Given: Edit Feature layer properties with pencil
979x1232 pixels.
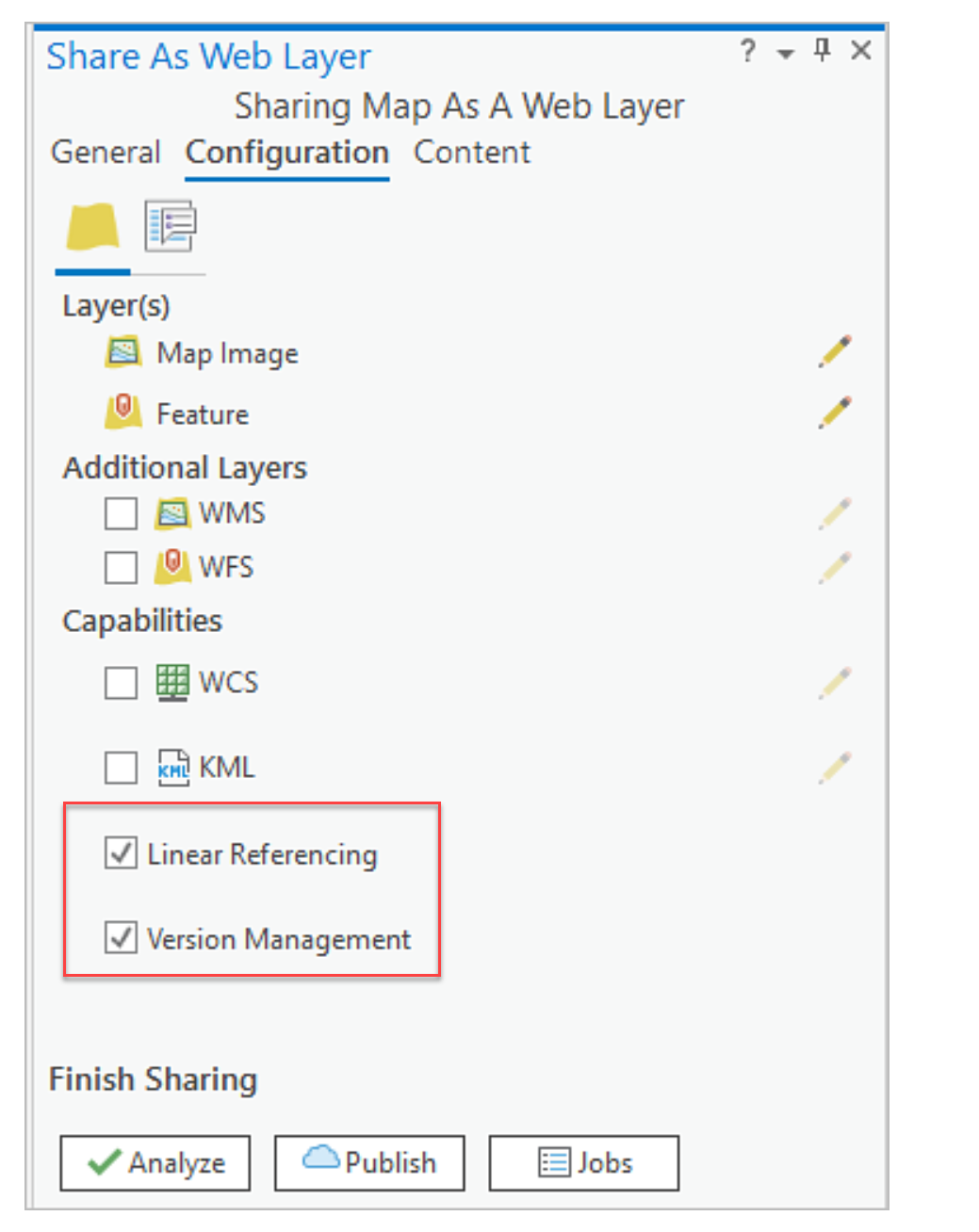Looking at the screenshot, I should (x=835, y=413).
